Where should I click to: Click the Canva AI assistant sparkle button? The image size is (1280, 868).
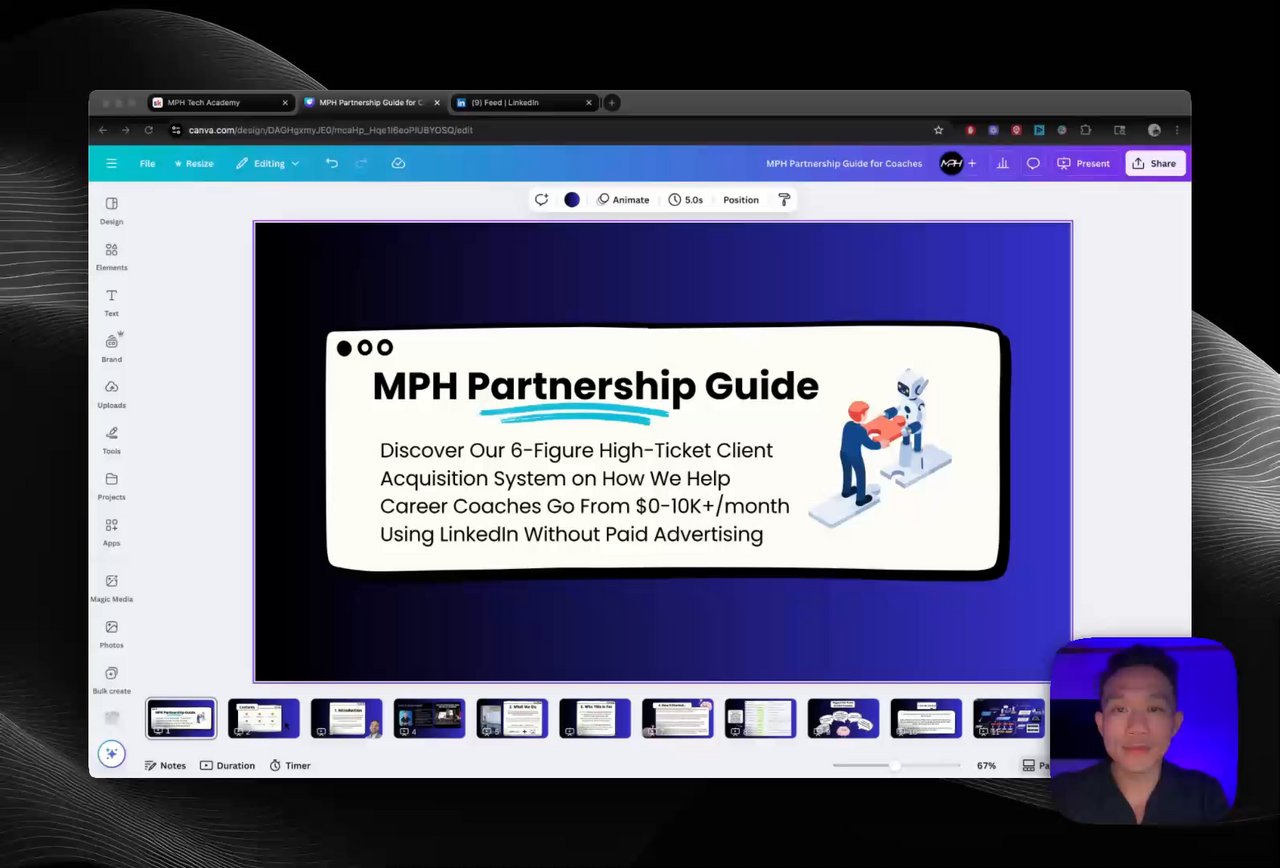click(111, 754)
